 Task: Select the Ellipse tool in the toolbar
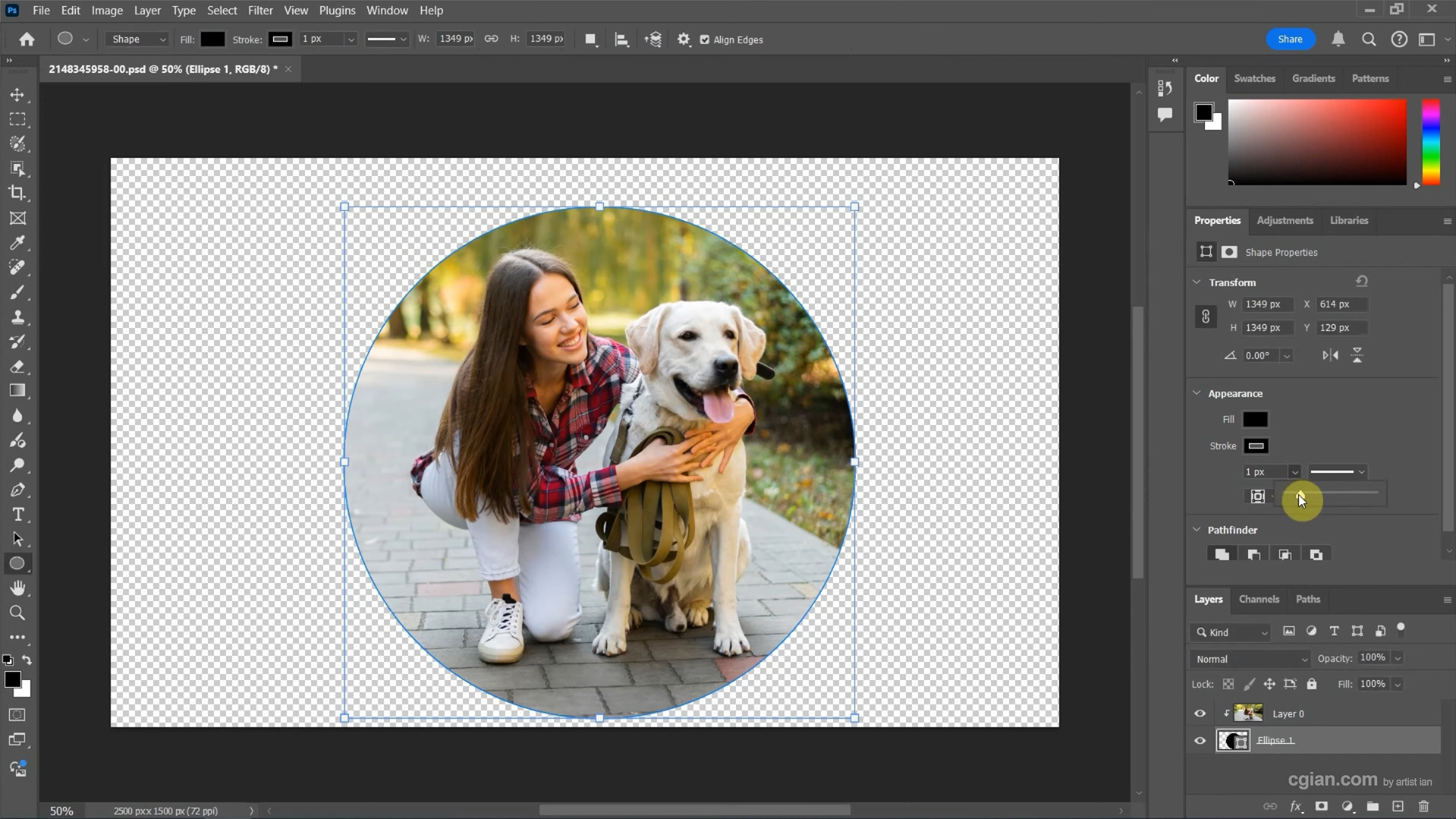point(17,562)
